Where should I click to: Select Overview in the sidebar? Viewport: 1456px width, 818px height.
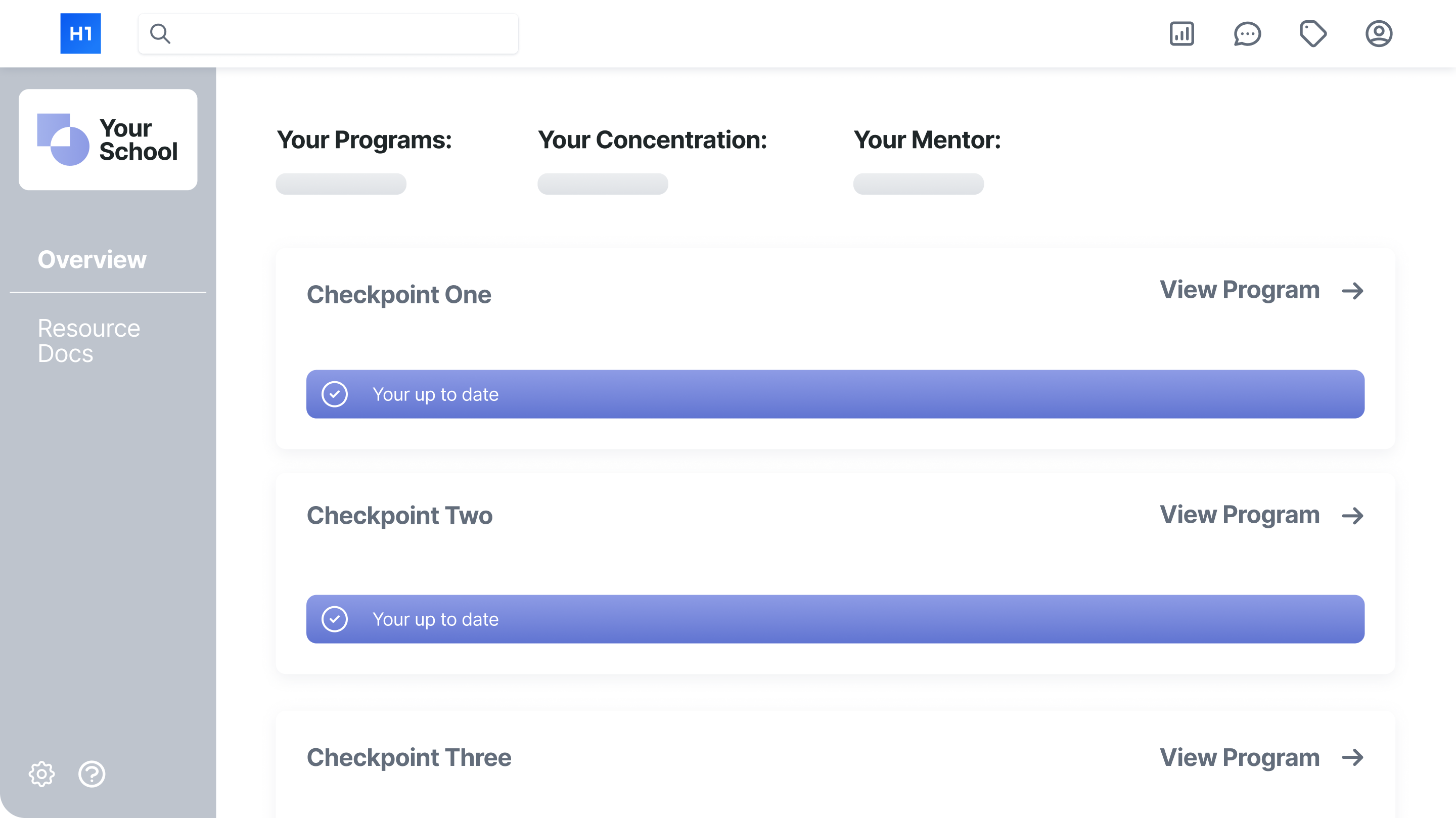coord(92,260)
